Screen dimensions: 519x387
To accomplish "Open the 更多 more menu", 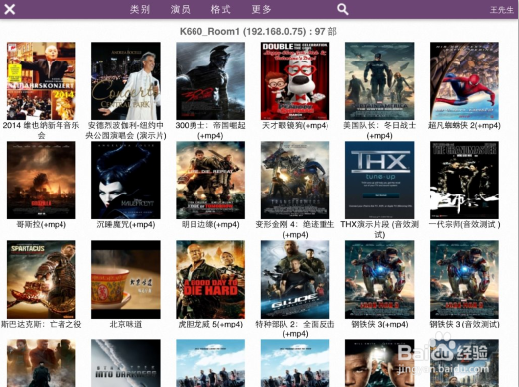I will [x=261, y=9].
